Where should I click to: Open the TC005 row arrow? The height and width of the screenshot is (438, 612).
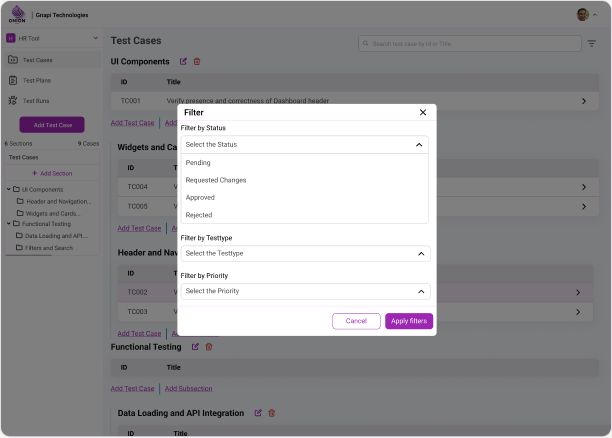[x=584, y=207]
